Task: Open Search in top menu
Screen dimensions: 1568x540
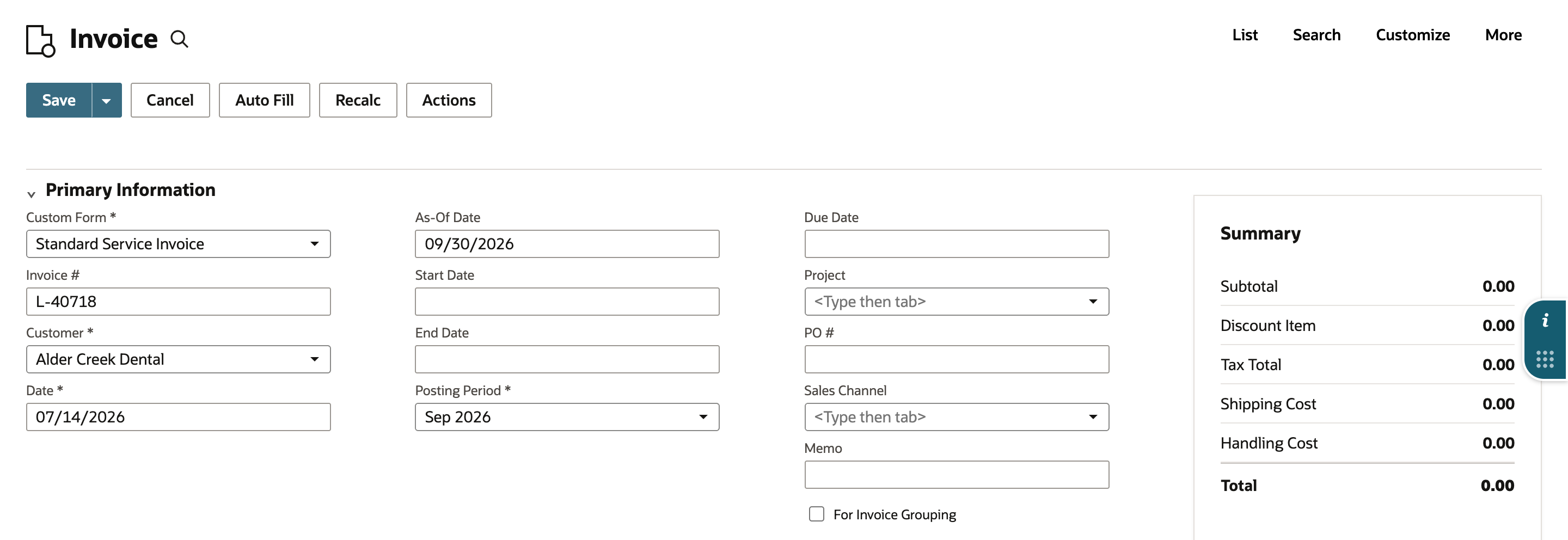Action: pos(1316,35)
